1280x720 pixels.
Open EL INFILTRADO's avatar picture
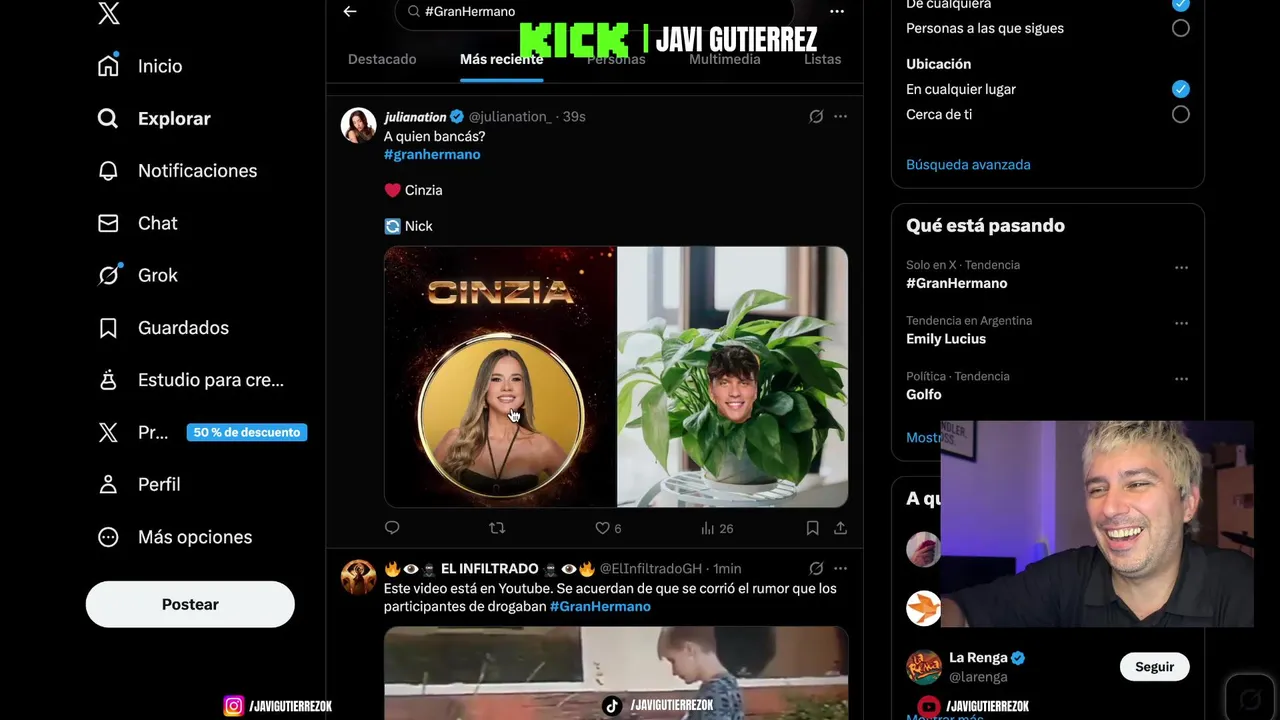click(359, 577)
